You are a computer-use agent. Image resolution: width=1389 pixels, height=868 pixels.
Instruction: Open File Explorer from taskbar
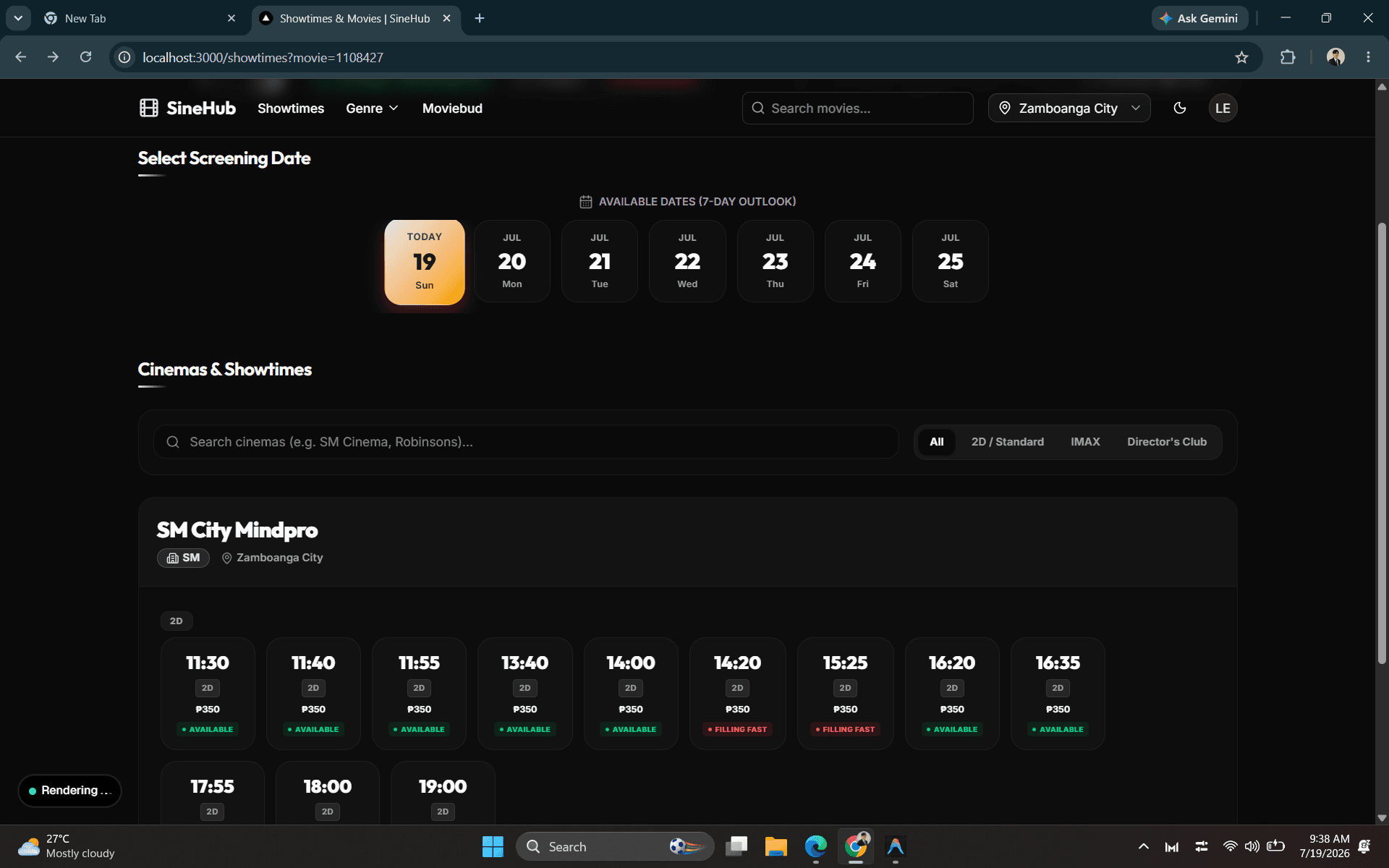(x=776, y=846)
